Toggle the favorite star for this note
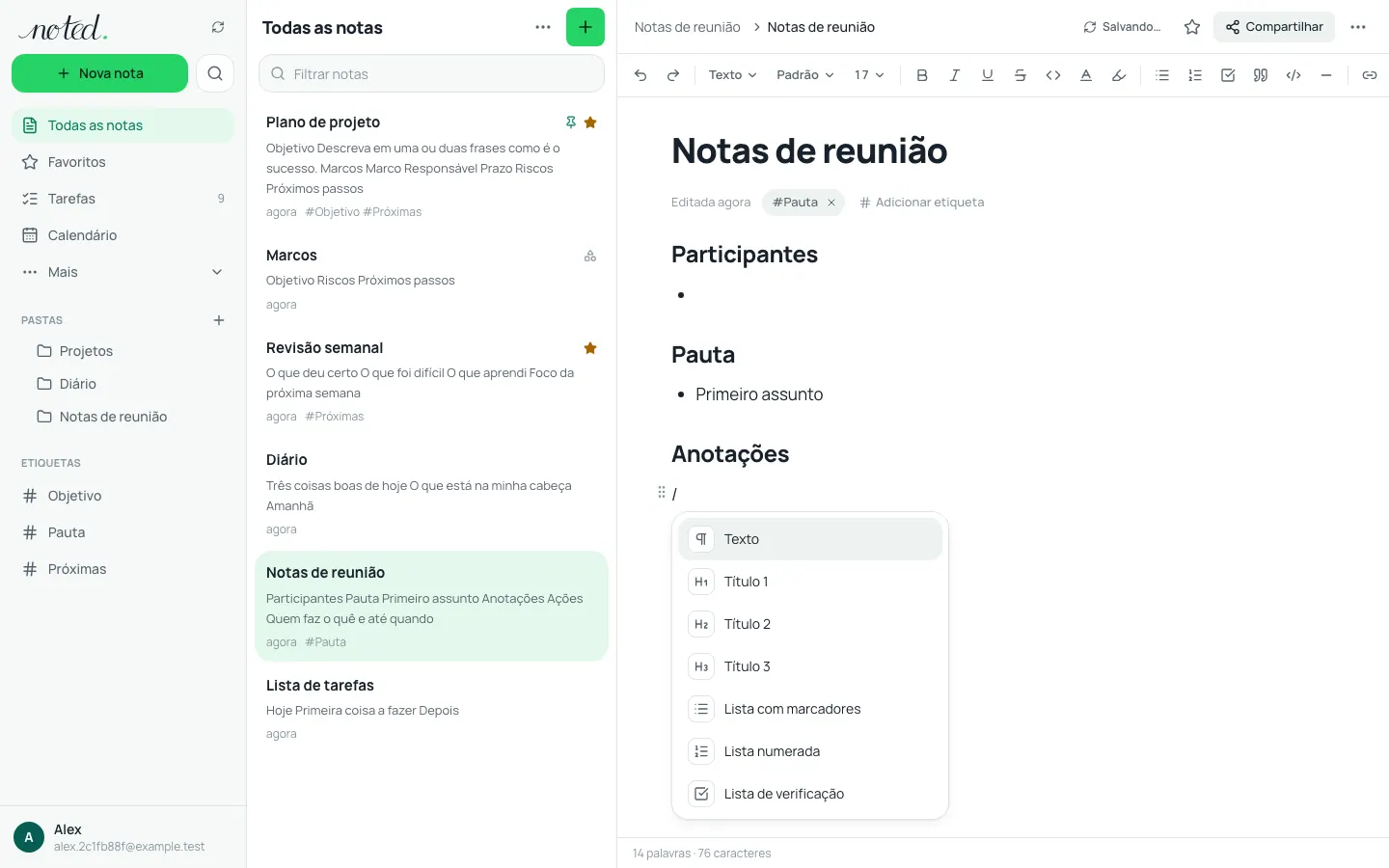The height and width of the screenshot is (868, 1389). point(1192,27)
